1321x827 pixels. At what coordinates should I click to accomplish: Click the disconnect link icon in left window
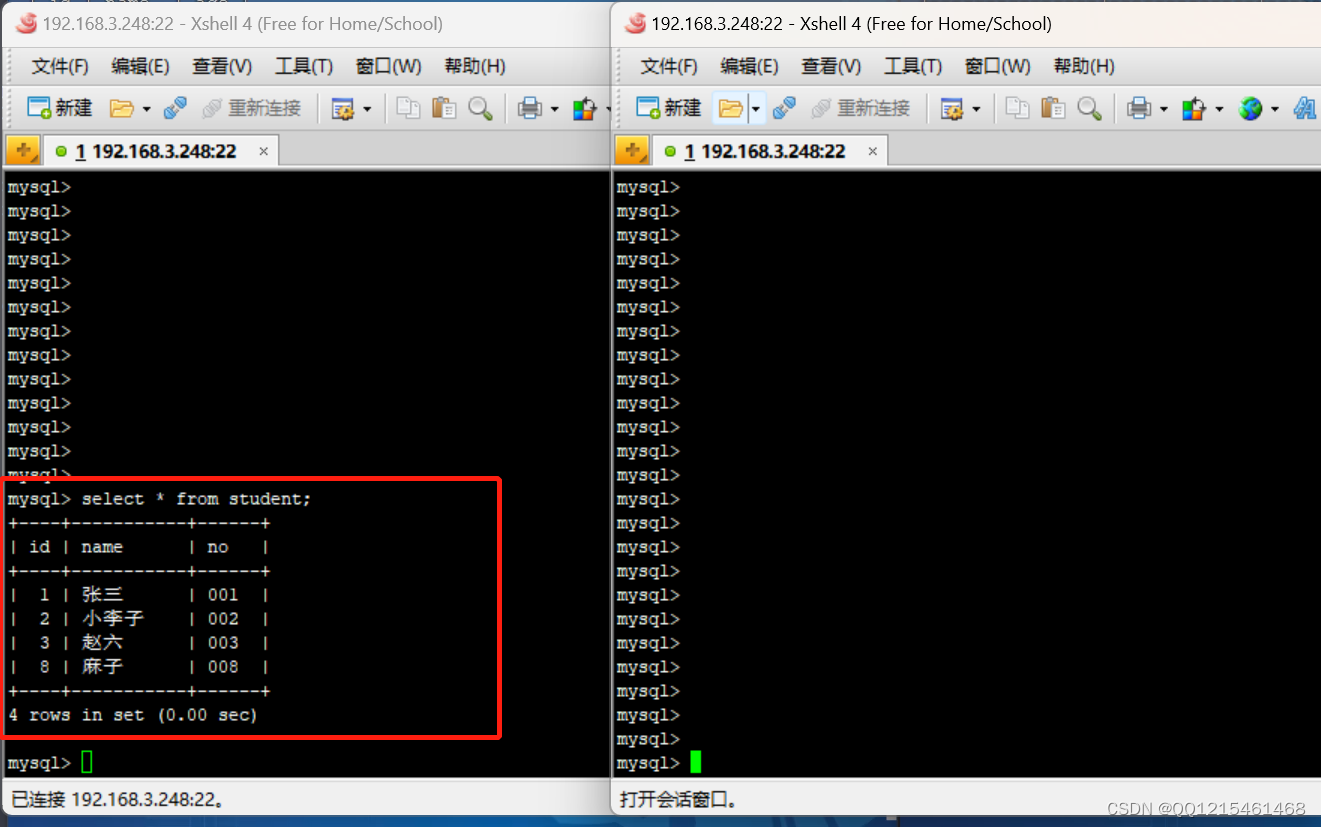[175, 108]
